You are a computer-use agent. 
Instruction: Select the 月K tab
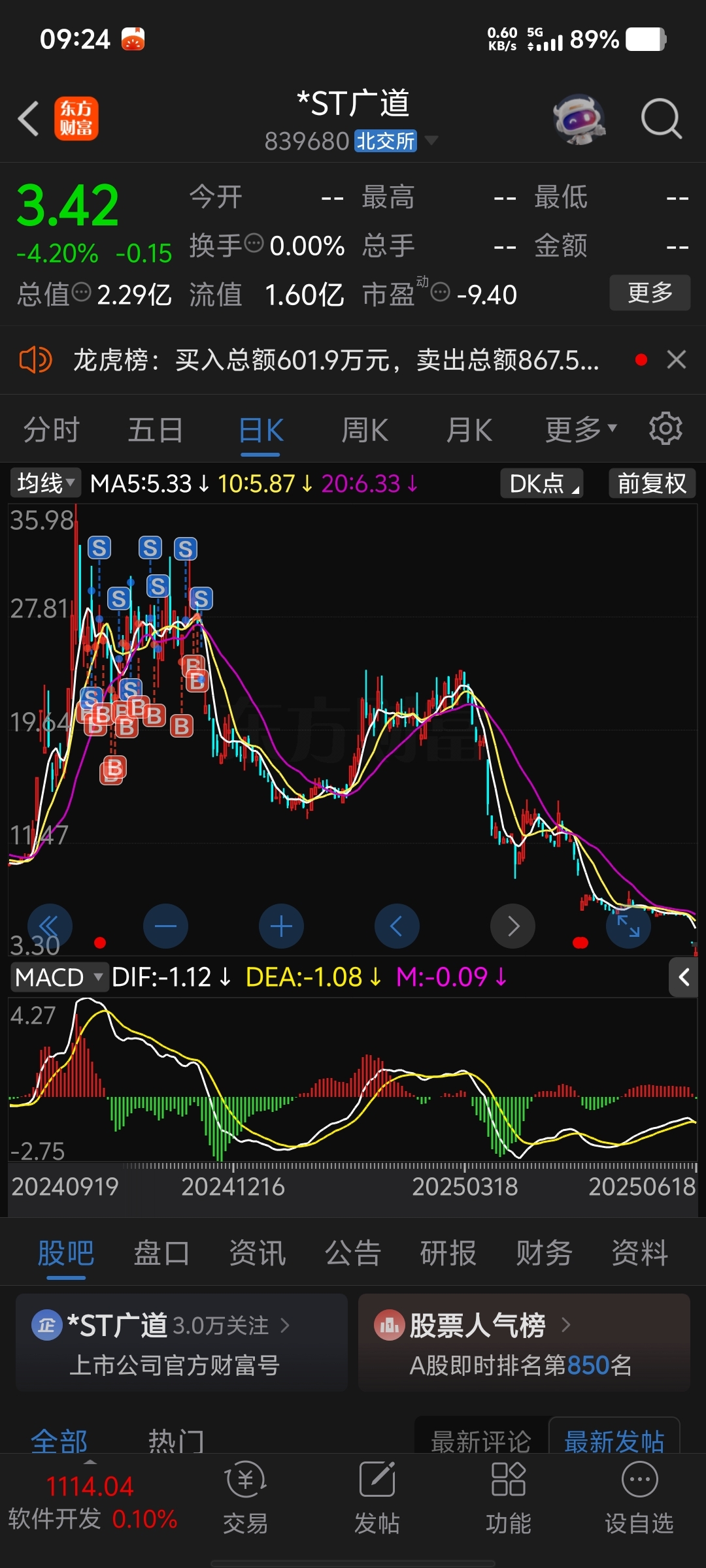point(469,430)
